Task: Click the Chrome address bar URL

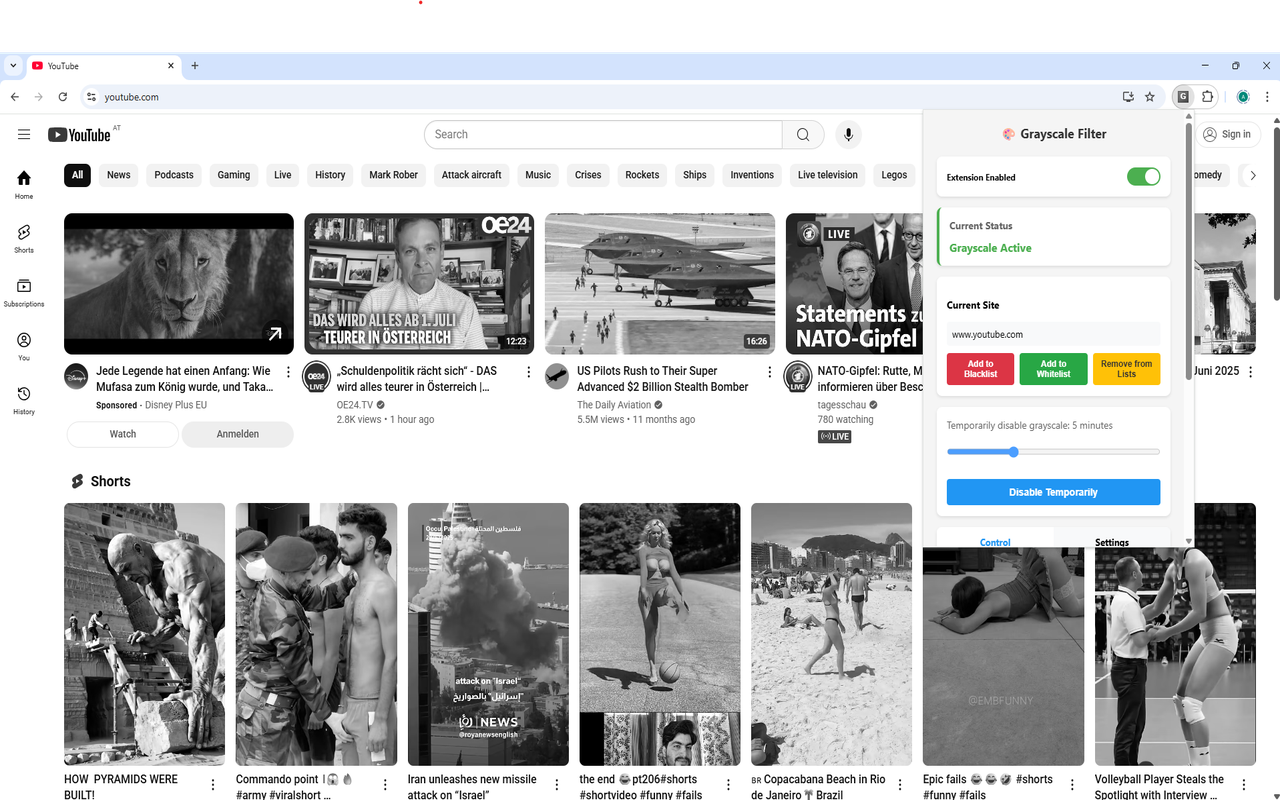Action: pyautogui.click(x=131, y=97)
